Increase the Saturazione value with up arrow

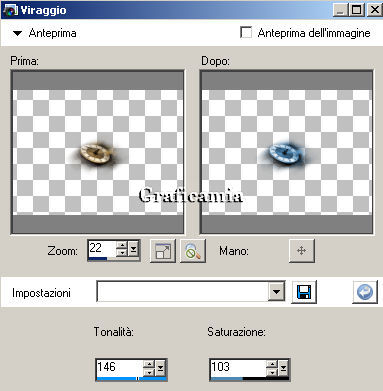(x=272, y=364)
